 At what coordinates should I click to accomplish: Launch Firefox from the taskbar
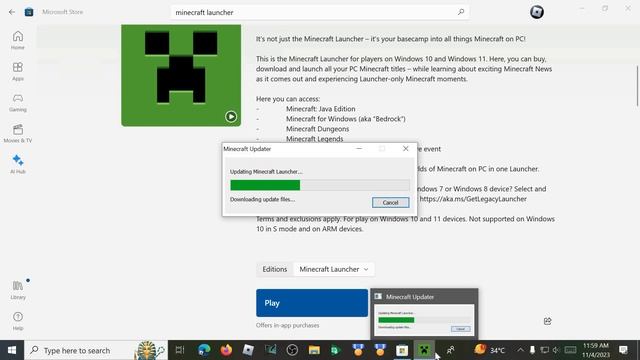click(x=226, y=350)
